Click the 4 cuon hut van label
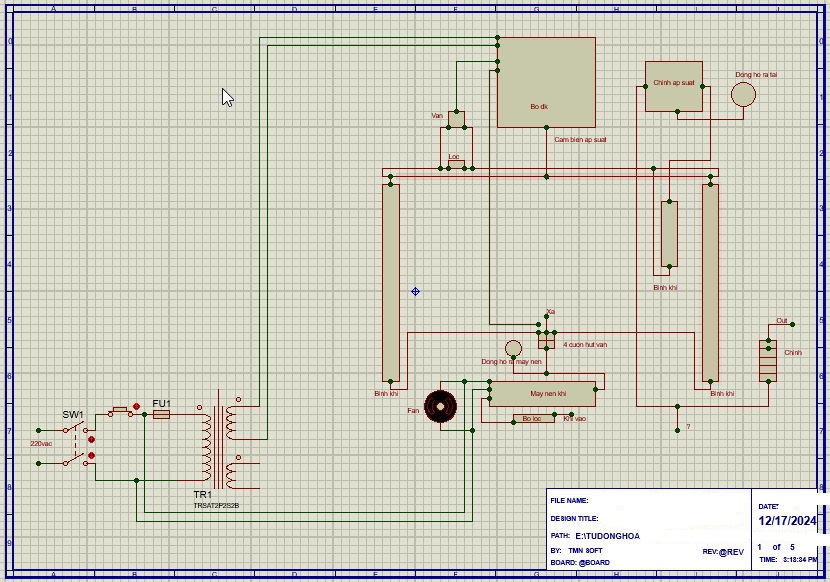This screenshot has width=830, height=582. 585,345
